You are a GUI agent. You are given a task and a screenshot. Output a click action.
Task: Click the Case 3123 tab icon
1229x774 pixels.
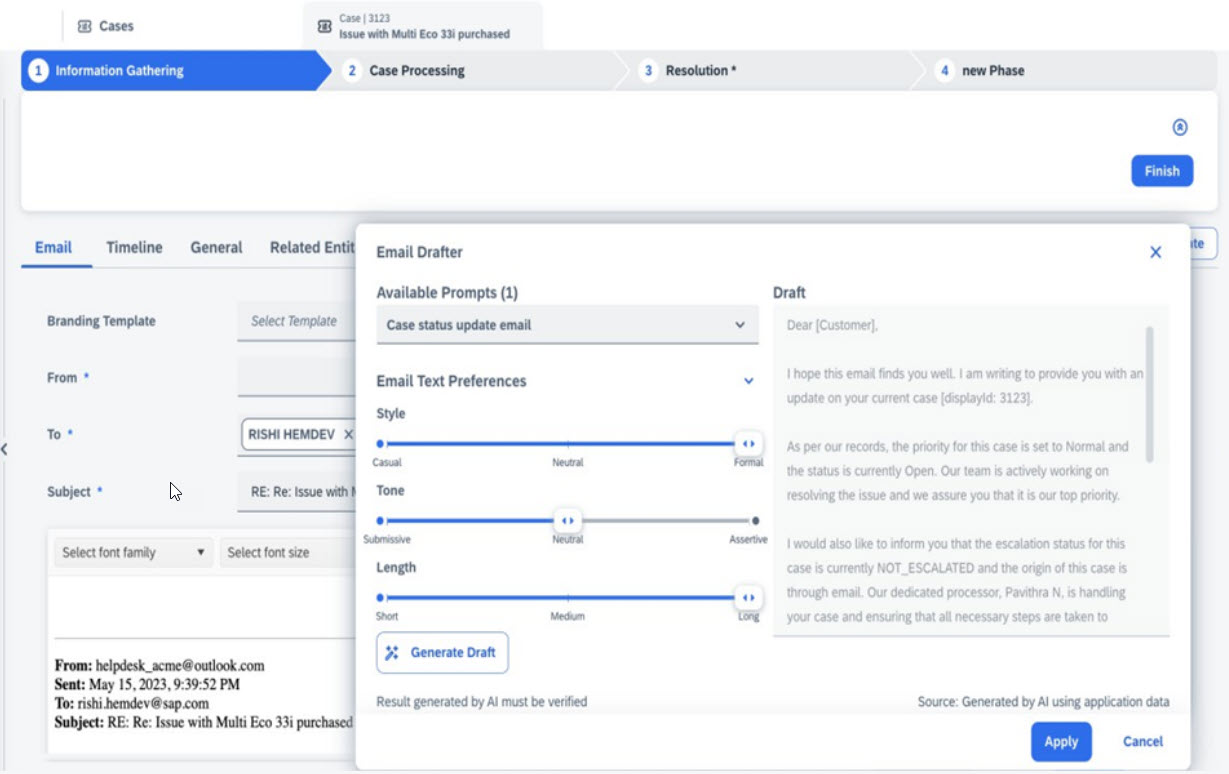coord(324,26)
